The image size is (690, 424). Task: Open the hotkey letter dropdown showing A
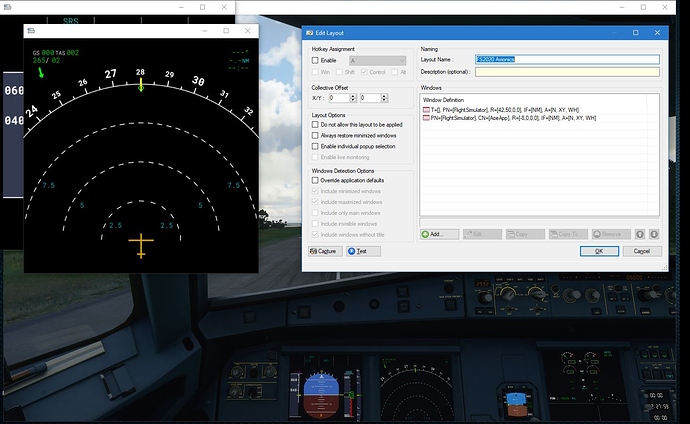click(x=378, y=61)
